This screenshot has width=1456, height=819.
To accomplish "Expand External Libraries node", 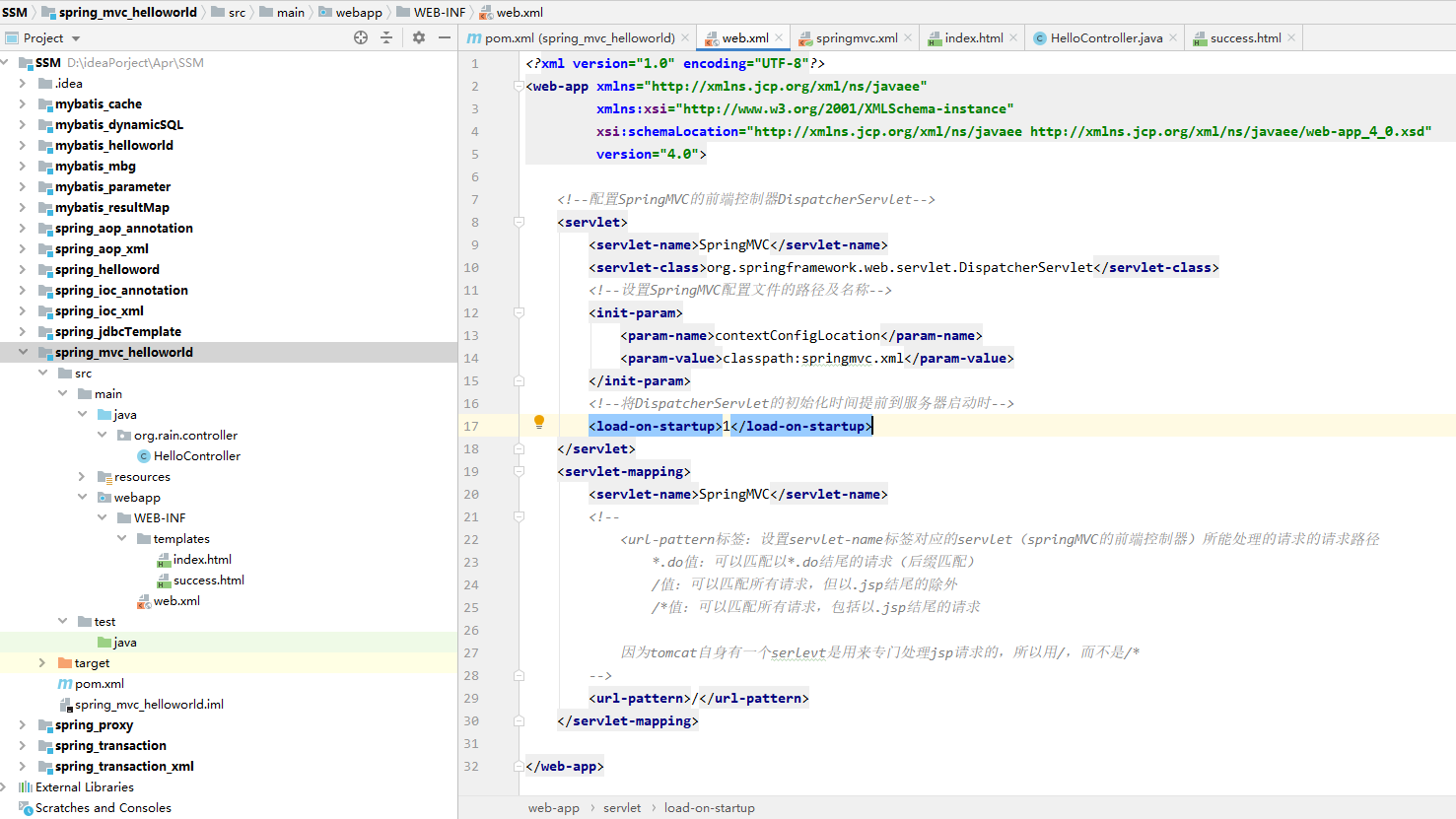I will tap(5, 787).
